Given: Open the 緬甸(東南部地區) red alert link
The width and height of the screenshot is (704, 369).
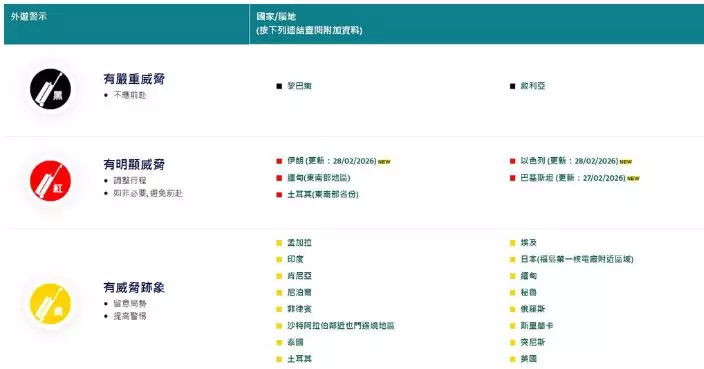Looking at the screenshot, I should (x=319, y=178).
